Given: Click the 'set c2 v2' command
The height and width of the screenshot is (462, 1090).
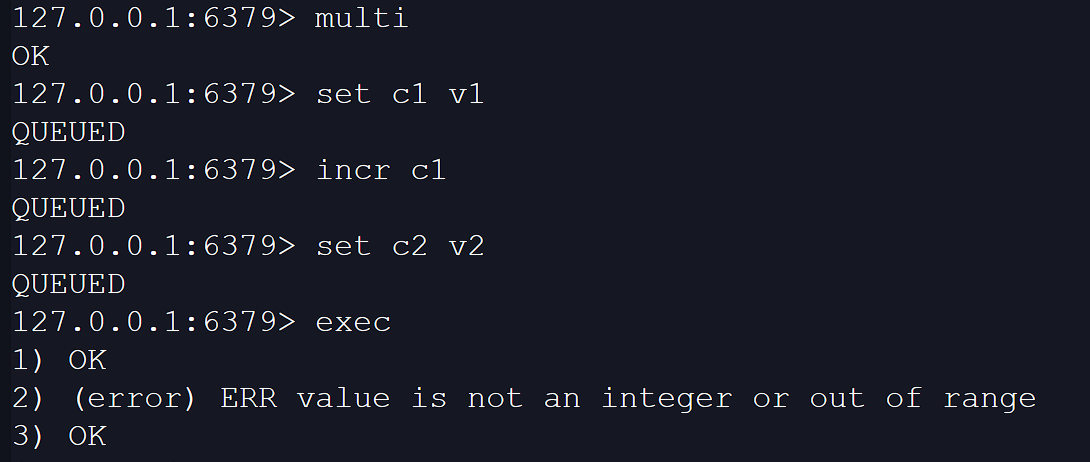Looking at the screenshot, I should point(399,246).
